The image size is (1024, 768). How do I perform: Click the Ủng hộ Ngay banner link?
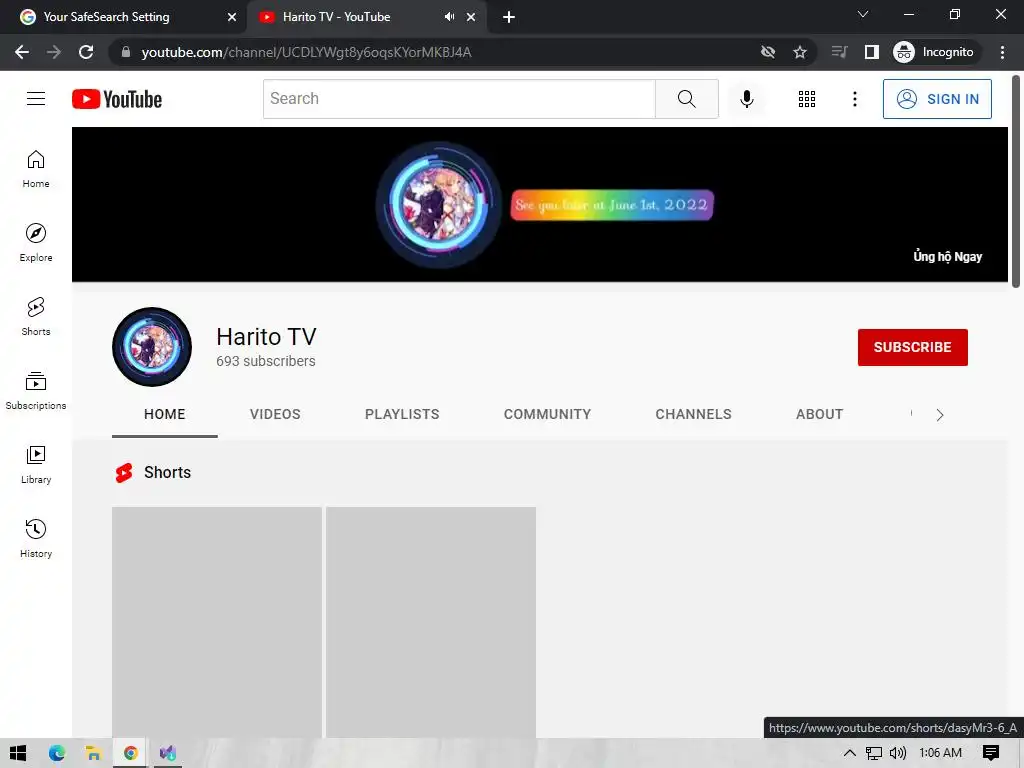tap(948, 257)
